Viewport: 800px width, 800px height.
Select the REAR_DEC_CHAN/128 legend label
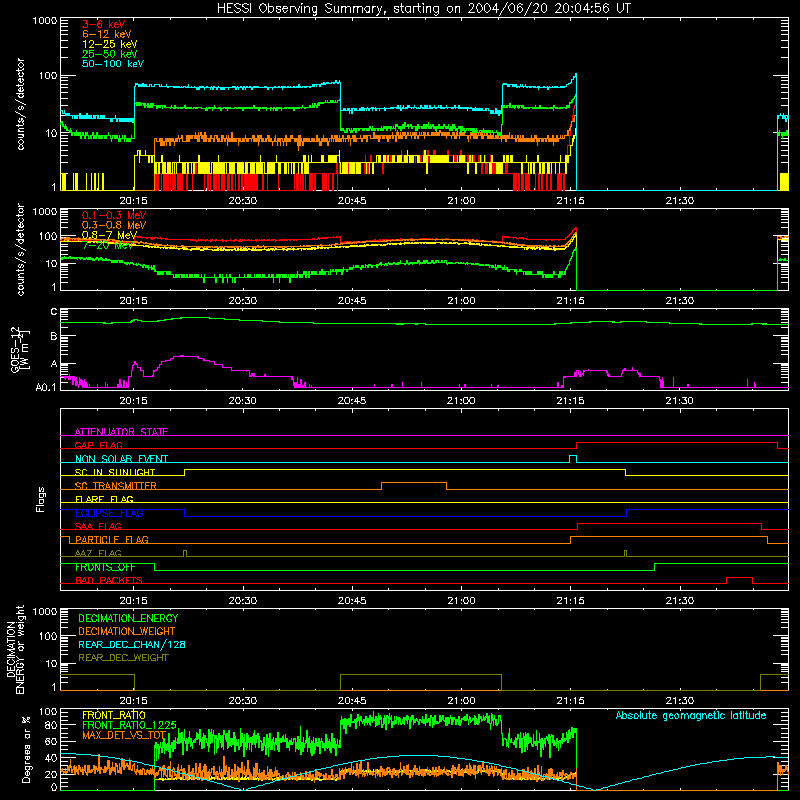click(132, 644)
